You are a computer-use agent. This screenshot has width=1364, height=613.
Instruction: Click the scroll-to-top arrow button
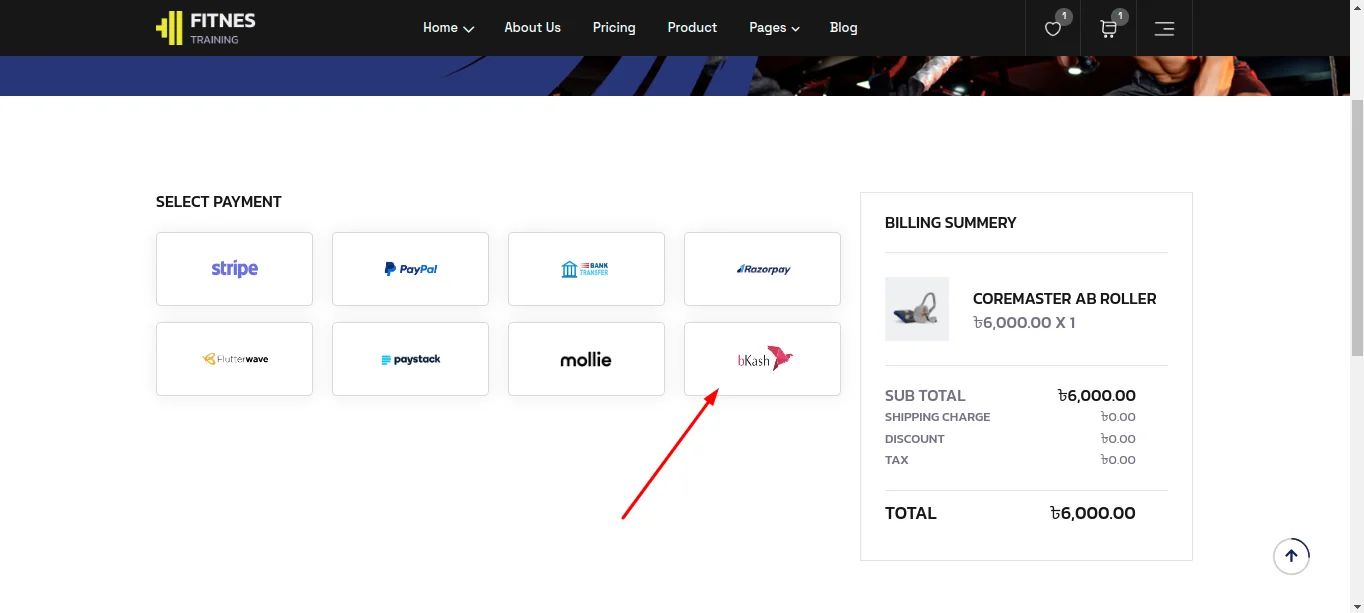pos(1291,556)
